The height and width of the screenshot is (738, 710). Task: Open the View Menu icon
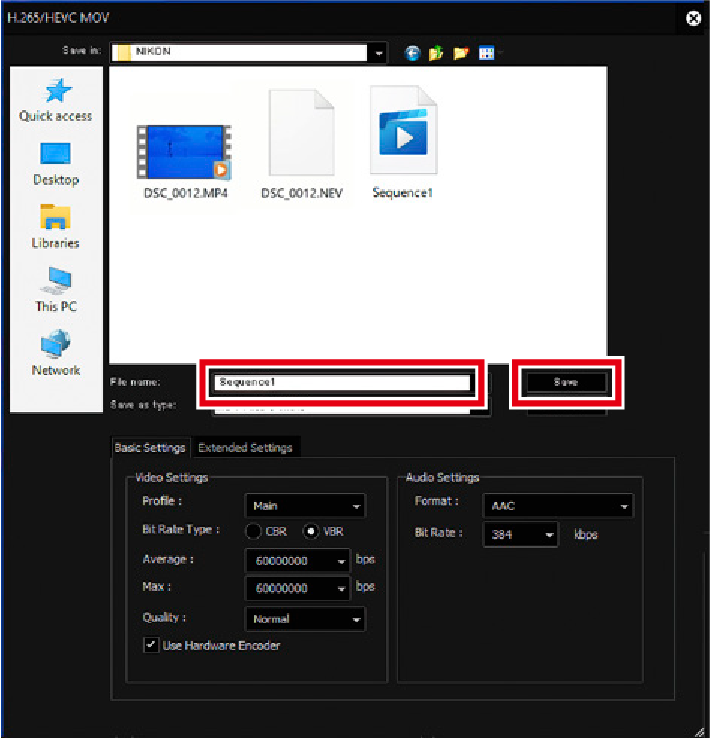pos(485,53)
